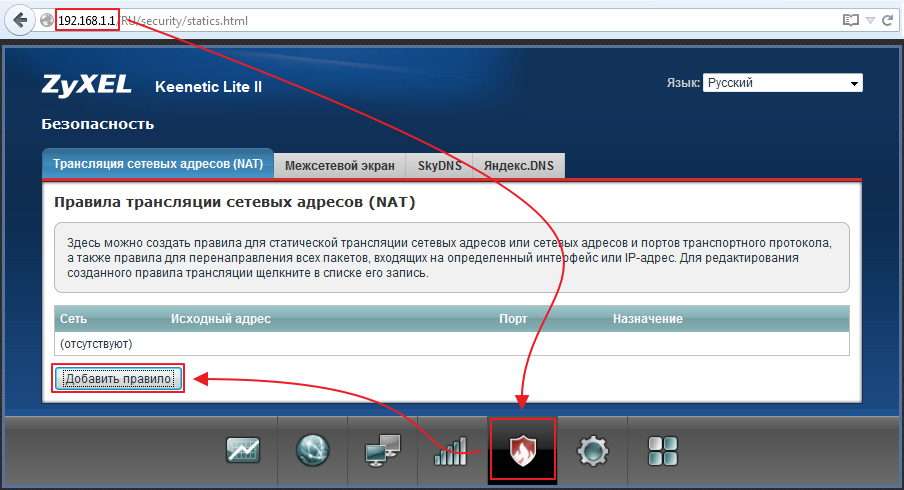Switch to the SkyDNS tab
Image resolution: width=904 pixels, height=490 pixels.
pyautogui.click(x=439, y=165)
